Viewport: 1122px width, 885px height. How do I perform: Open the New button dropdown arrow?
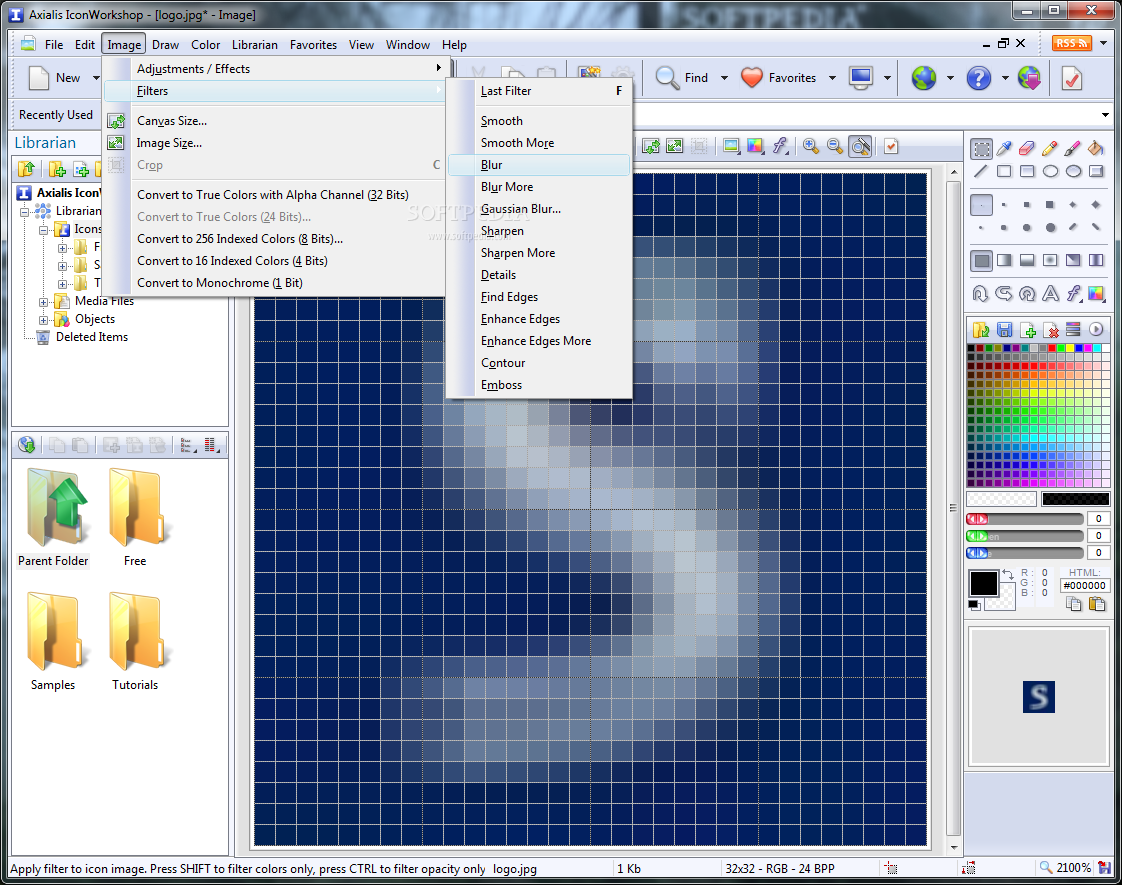click(96, 77)
